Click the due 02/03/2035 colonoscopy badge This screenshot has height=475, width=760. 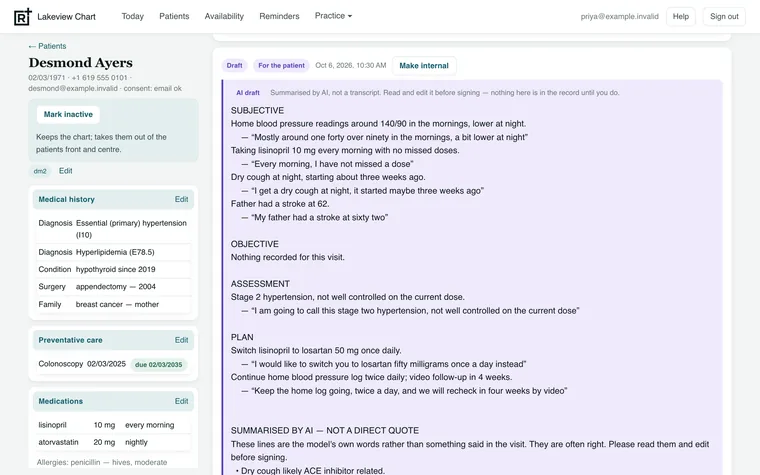(x=158, y=364)
